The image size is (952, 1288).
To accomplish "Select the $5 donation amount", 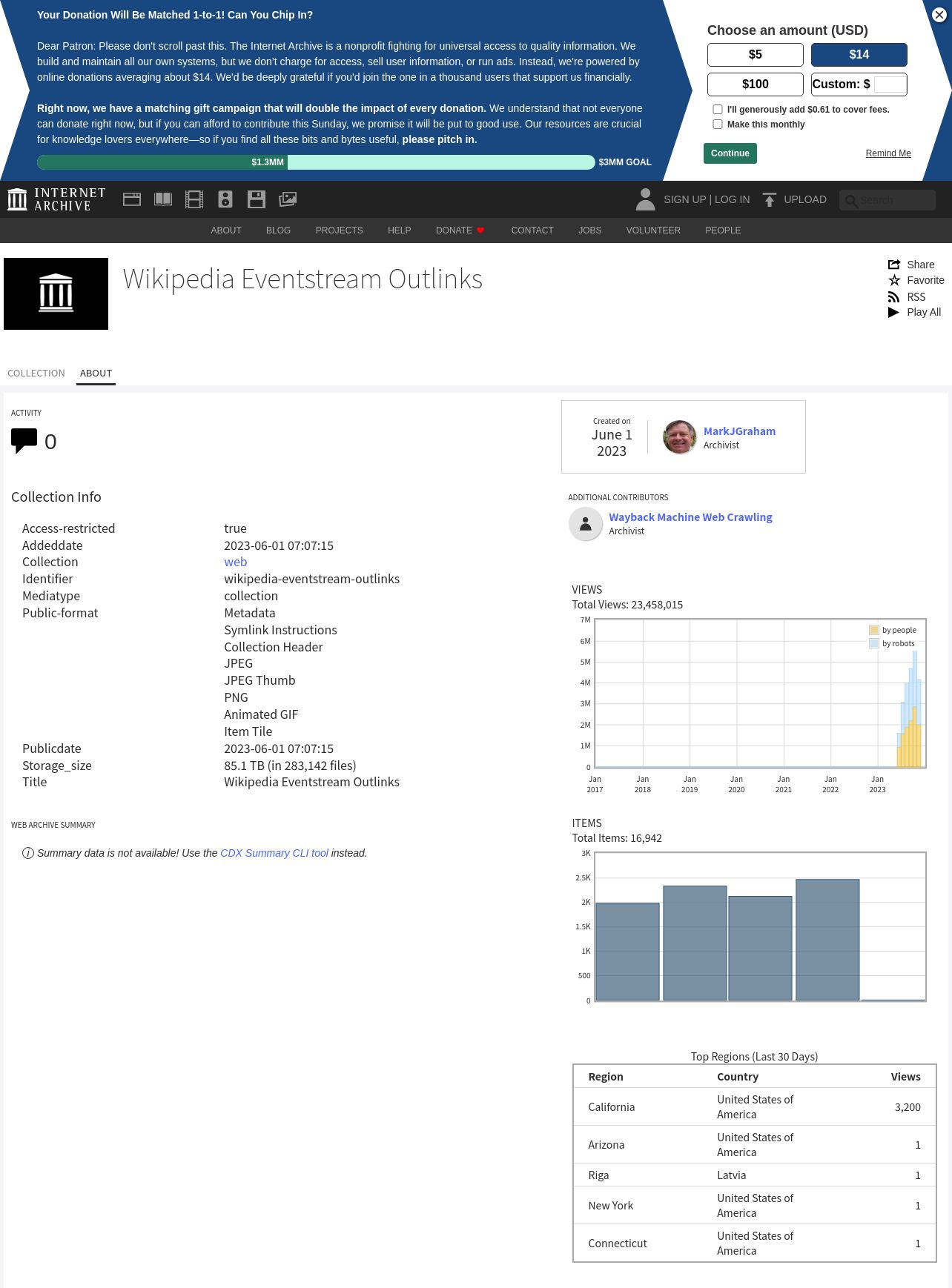I will (756, 55).
